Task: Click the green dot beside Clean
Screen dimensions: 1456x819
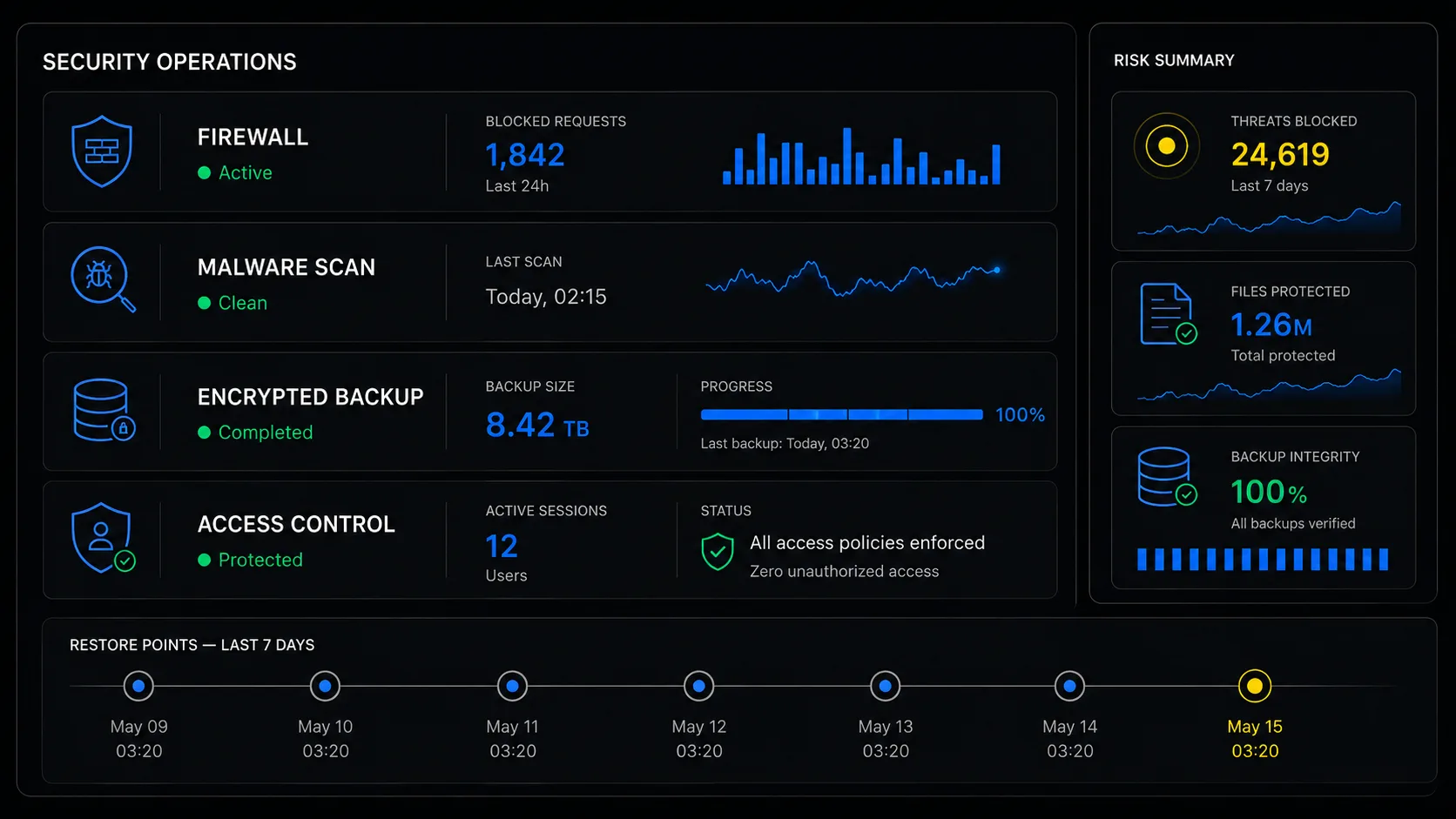Action: coord(205,303)
